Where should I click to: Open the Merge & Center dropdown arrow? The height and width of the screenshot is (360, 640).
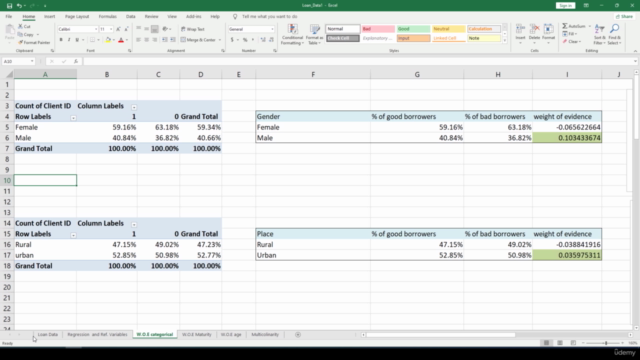220,40
